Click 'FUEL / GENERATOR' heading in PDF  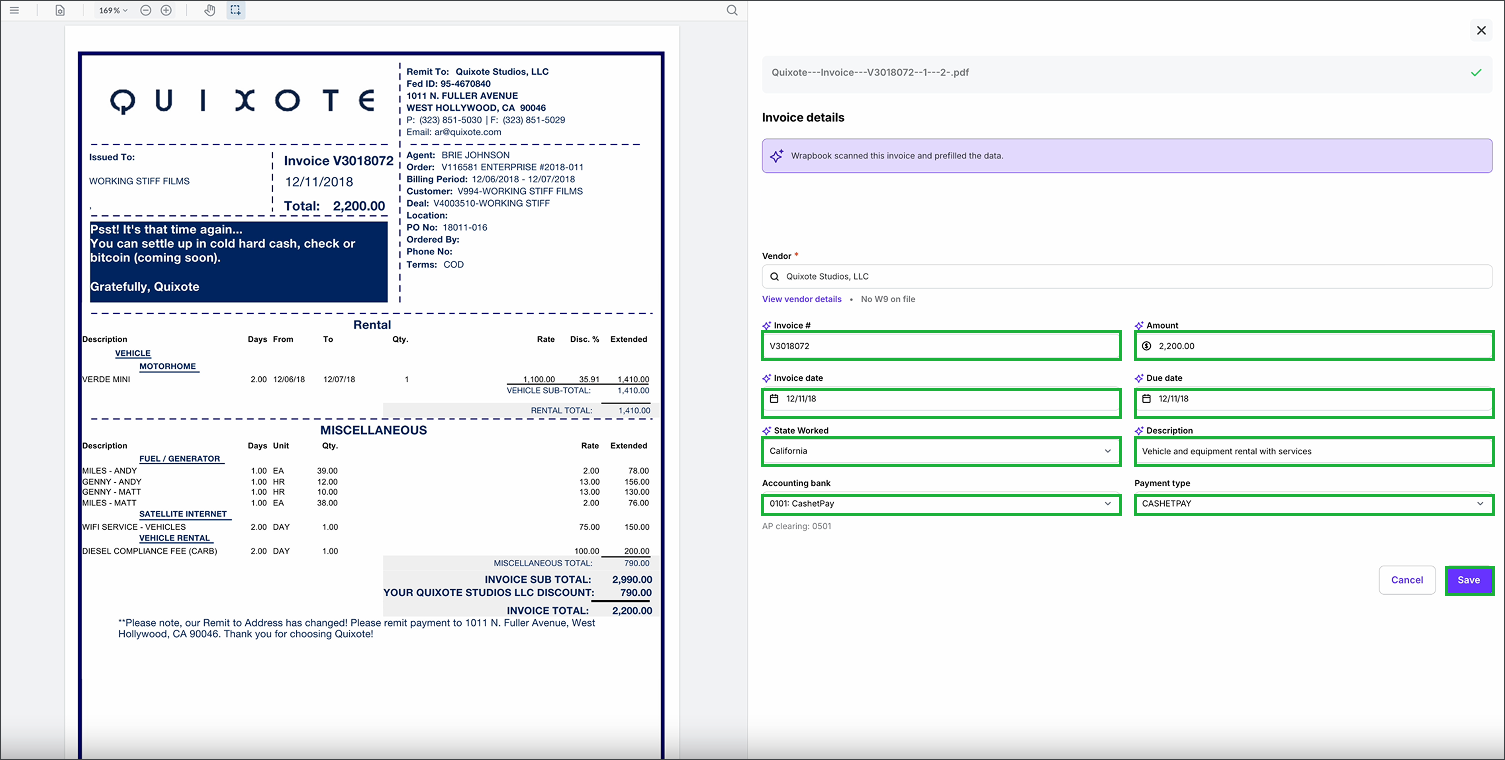[180, 459]
